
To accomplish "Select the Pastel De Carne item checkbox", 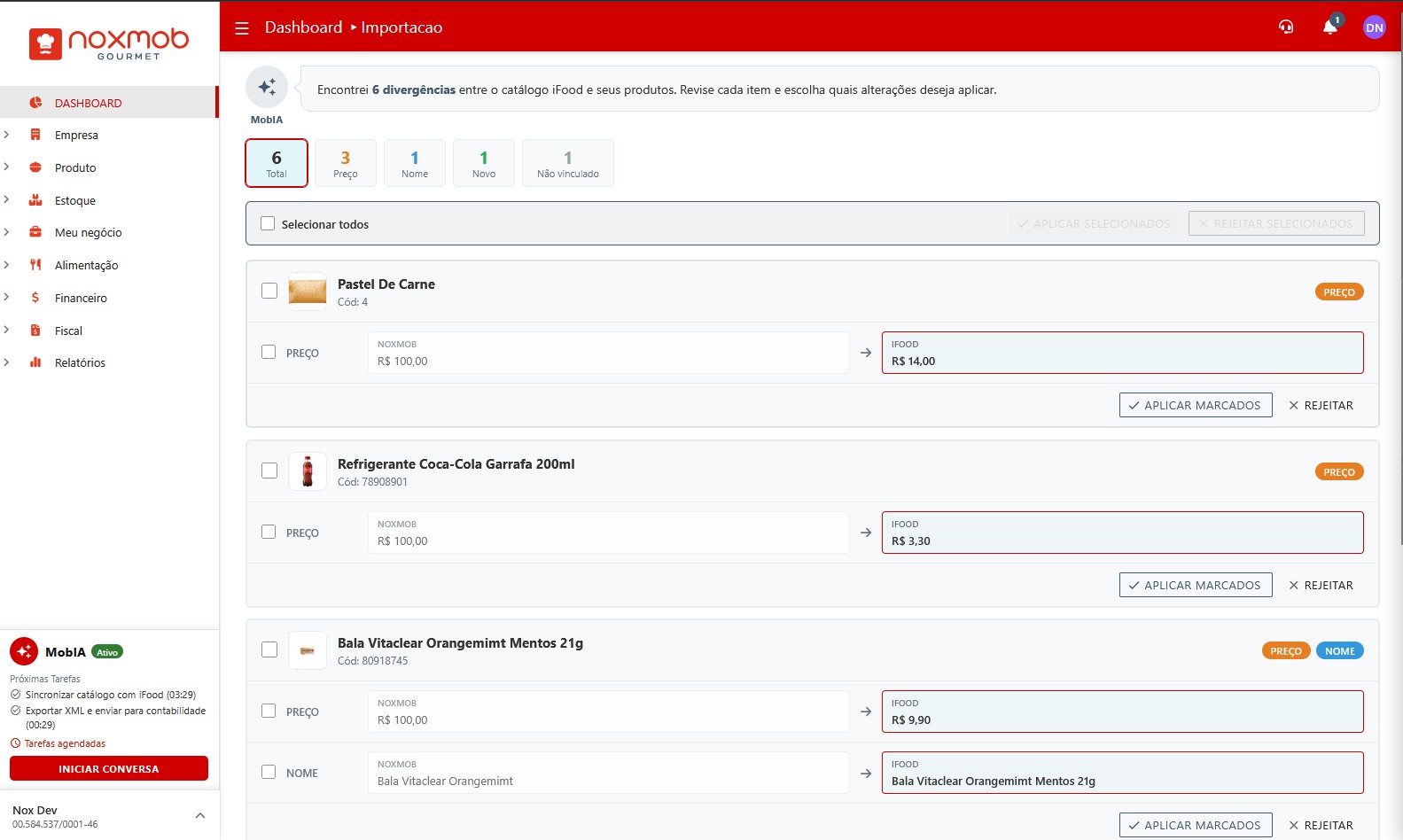I will point(269,291).
